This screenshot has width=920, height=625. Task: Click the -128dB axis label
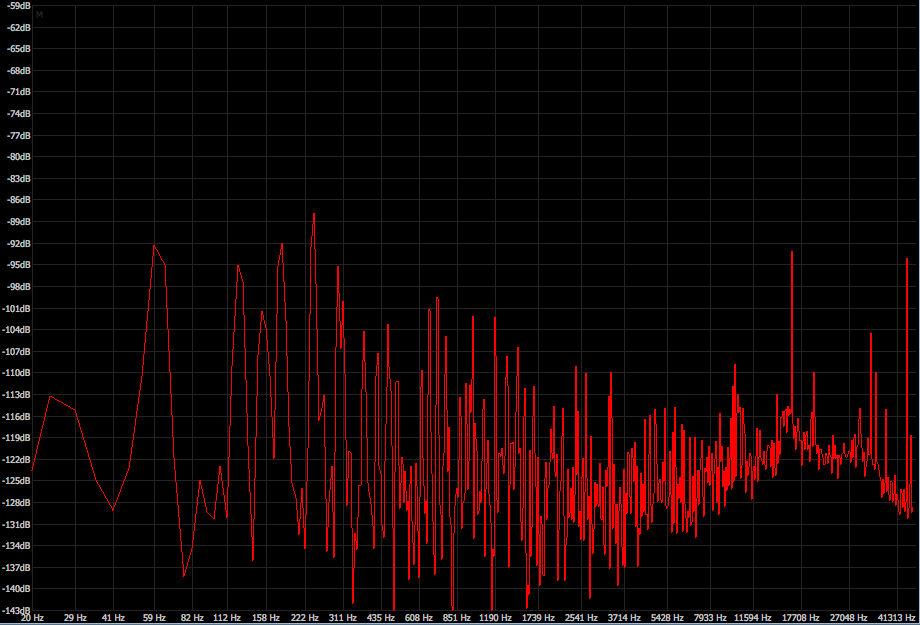(x=16, y=502)
